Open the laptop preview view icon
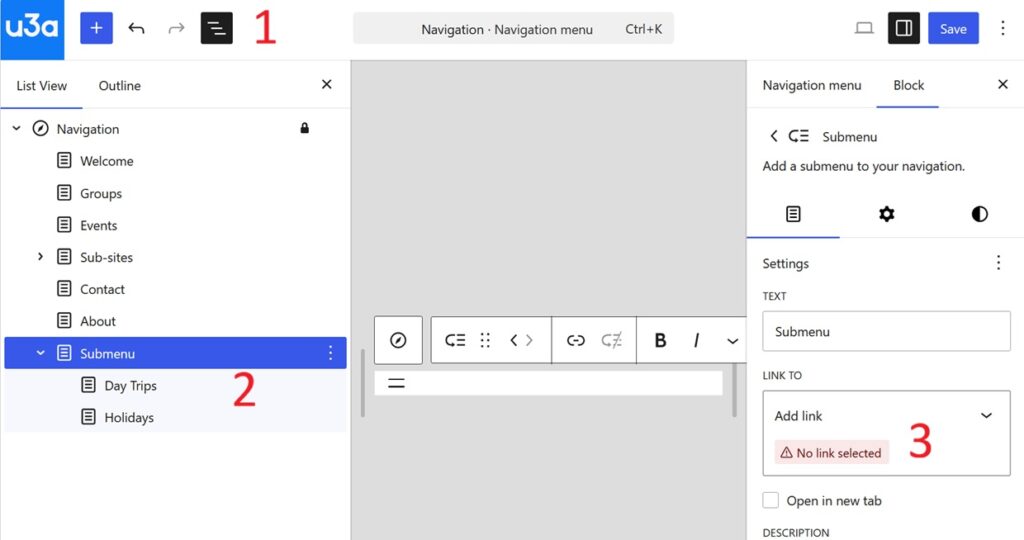The height and width of the screenshot is (540, 1024). click(x=864, y=28)
